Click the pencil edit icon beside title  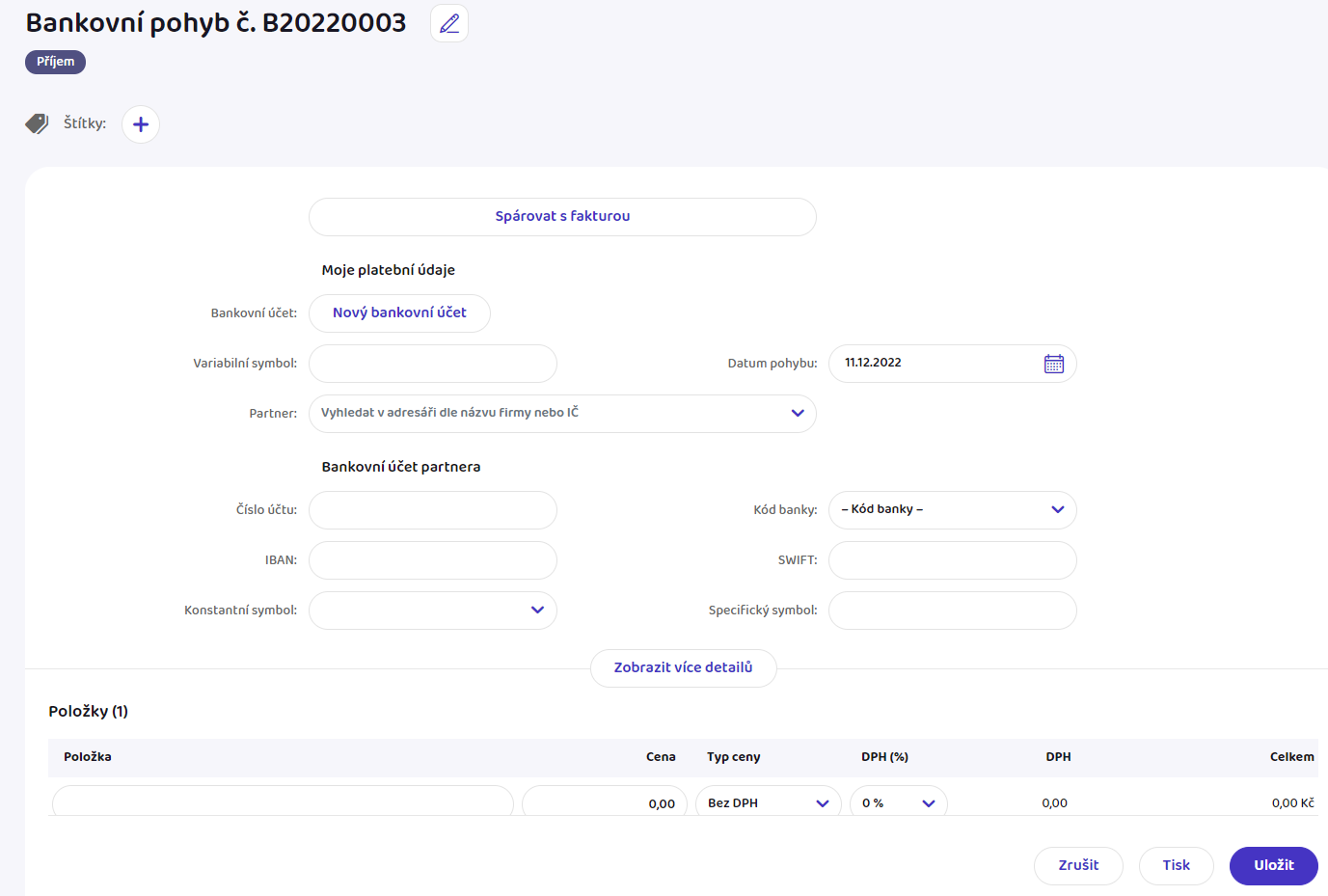pos(448,23)
